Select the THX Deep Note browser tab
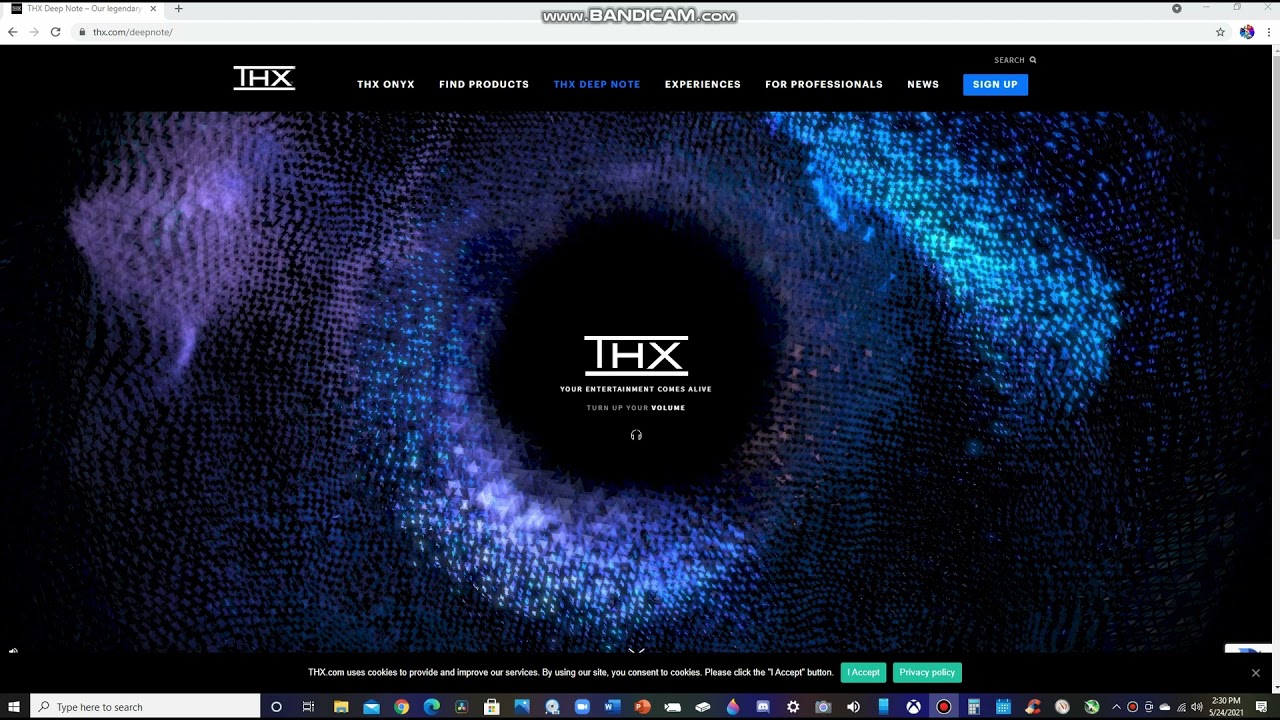 click(85, 9)
